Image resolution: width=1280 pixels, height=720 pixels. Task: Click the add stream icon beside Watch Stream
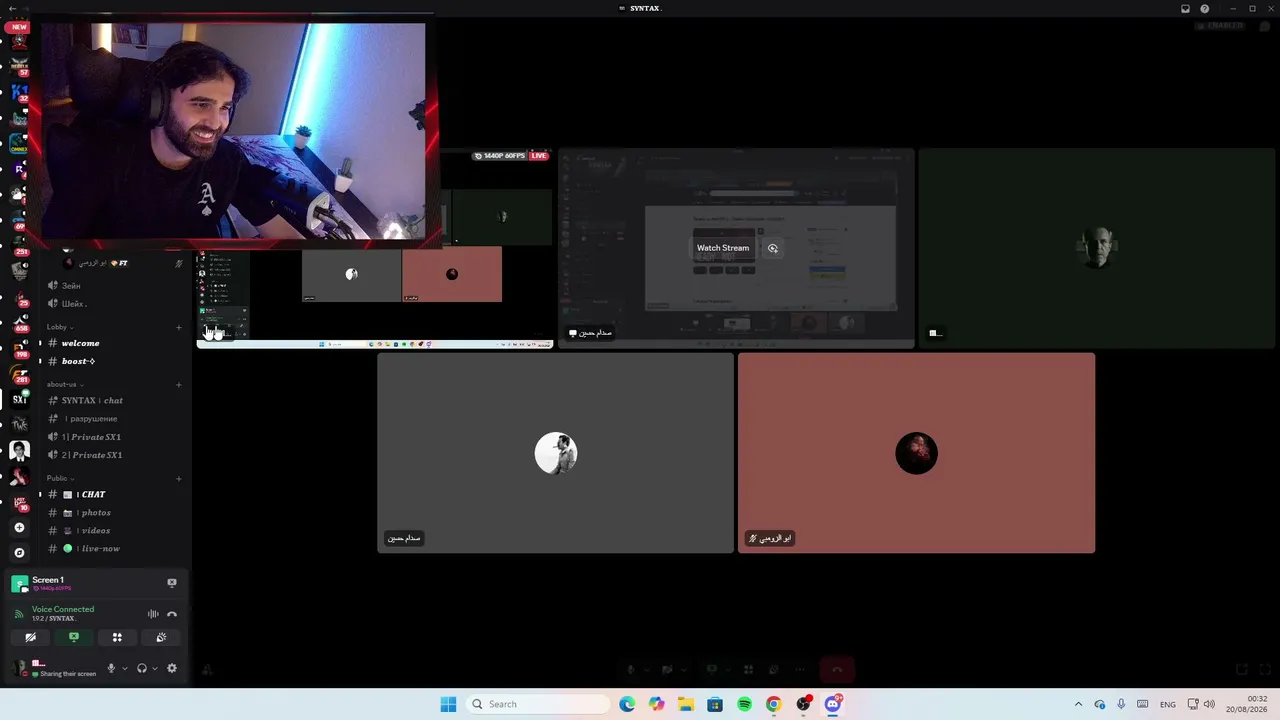[773, 248]
